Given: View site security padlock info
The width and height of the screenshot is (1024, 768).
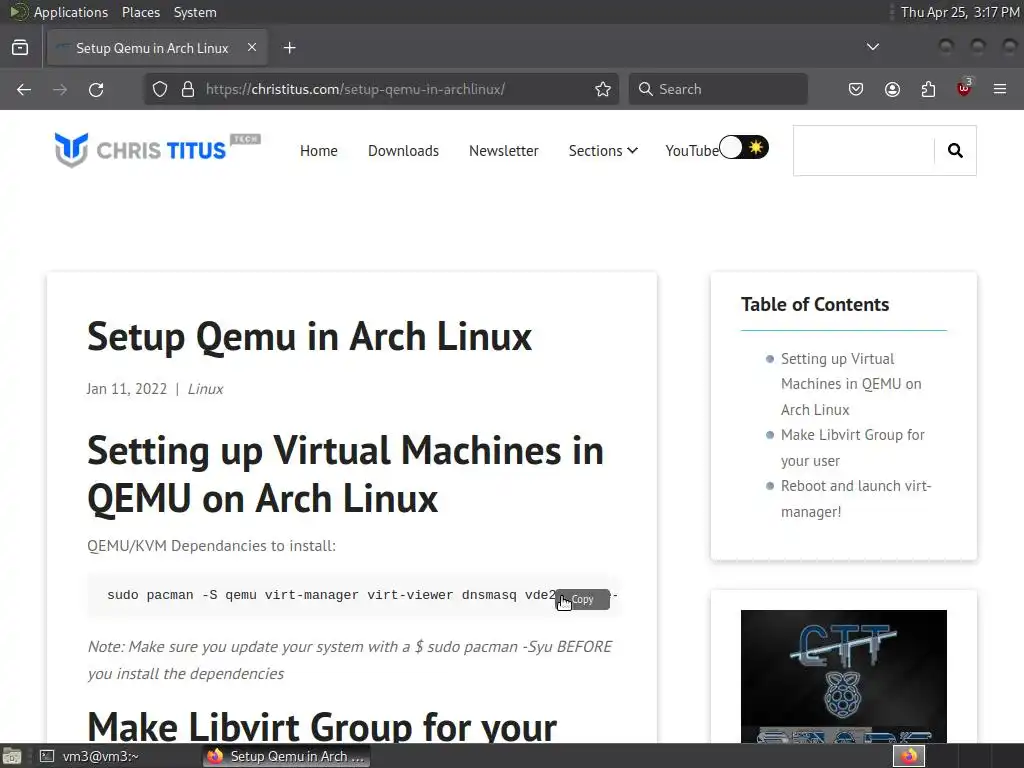Looking at the screenshot, I should (x=188, y=89).
